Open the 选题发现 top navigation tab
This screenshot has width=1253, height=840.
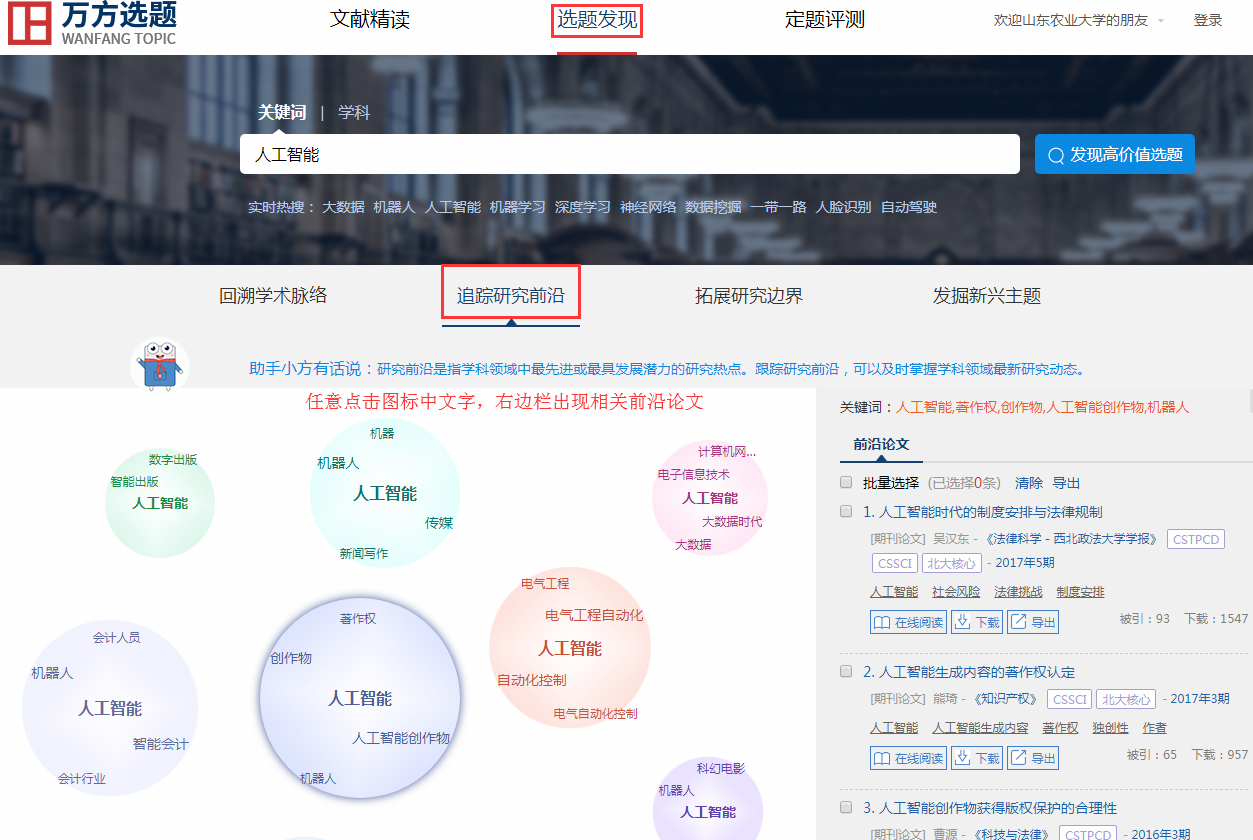(597, 20)
